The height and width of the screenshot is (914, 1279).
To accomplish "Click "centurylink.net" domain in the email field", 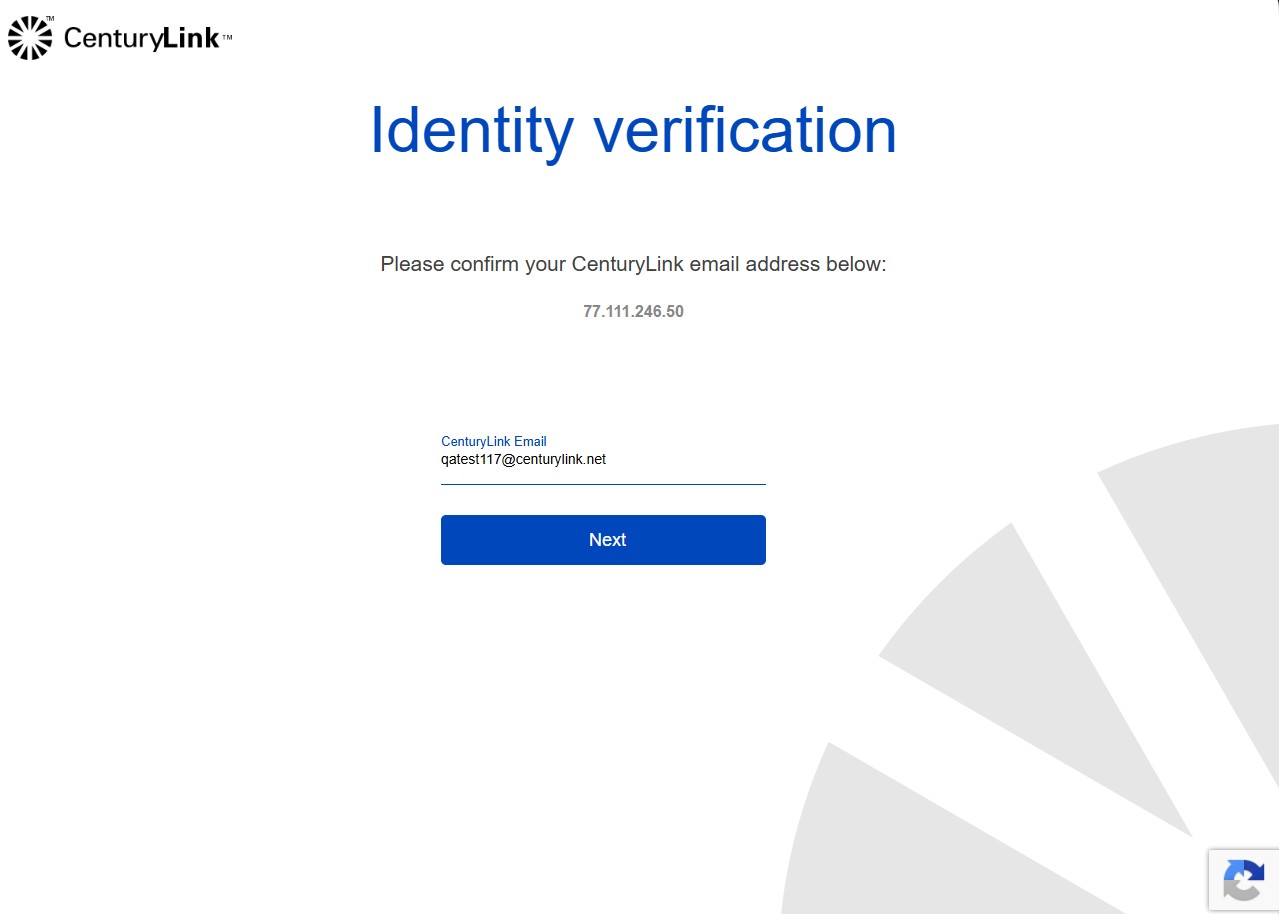I will [x=560, y=460].
